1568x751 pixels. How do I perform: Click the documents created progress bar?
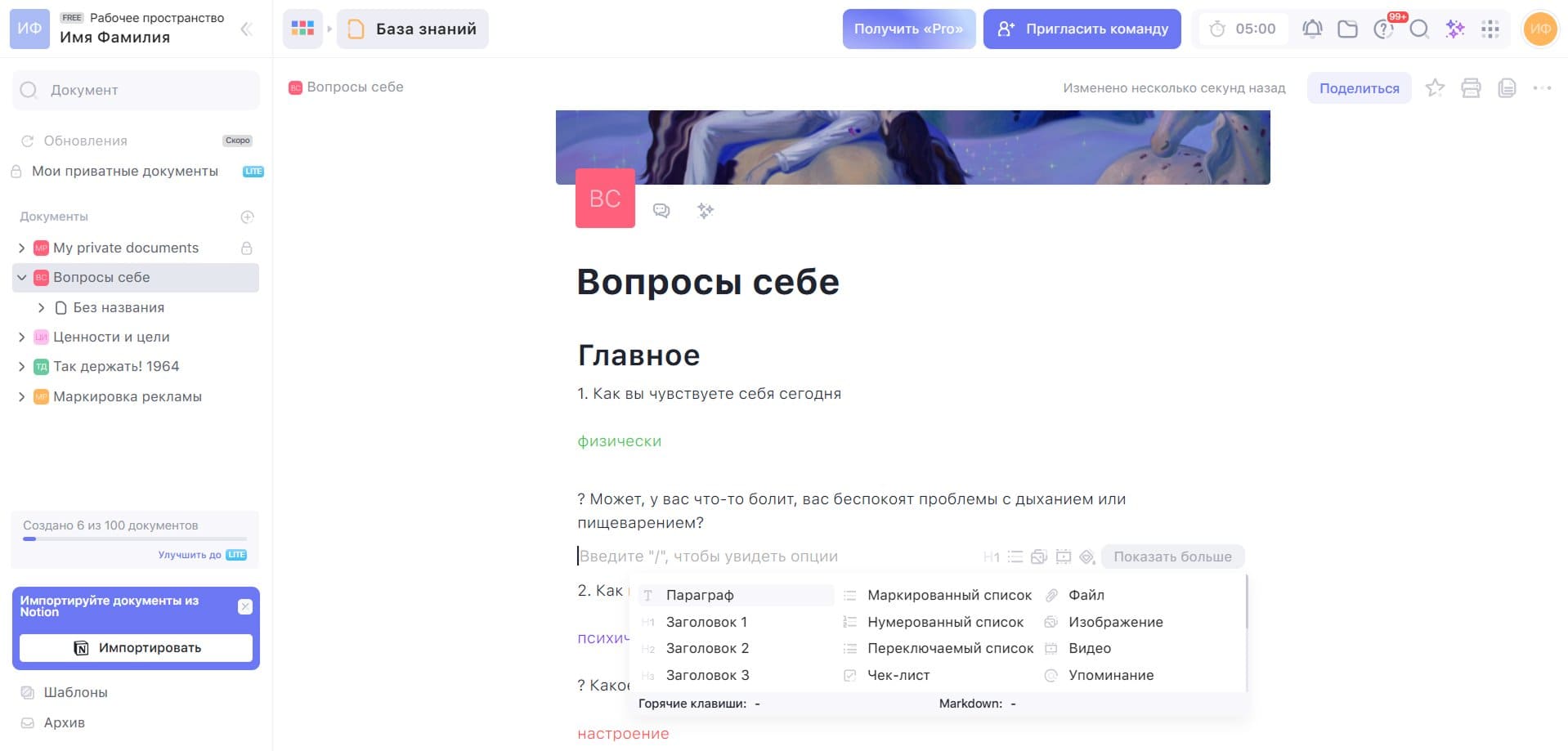[135, 539]
